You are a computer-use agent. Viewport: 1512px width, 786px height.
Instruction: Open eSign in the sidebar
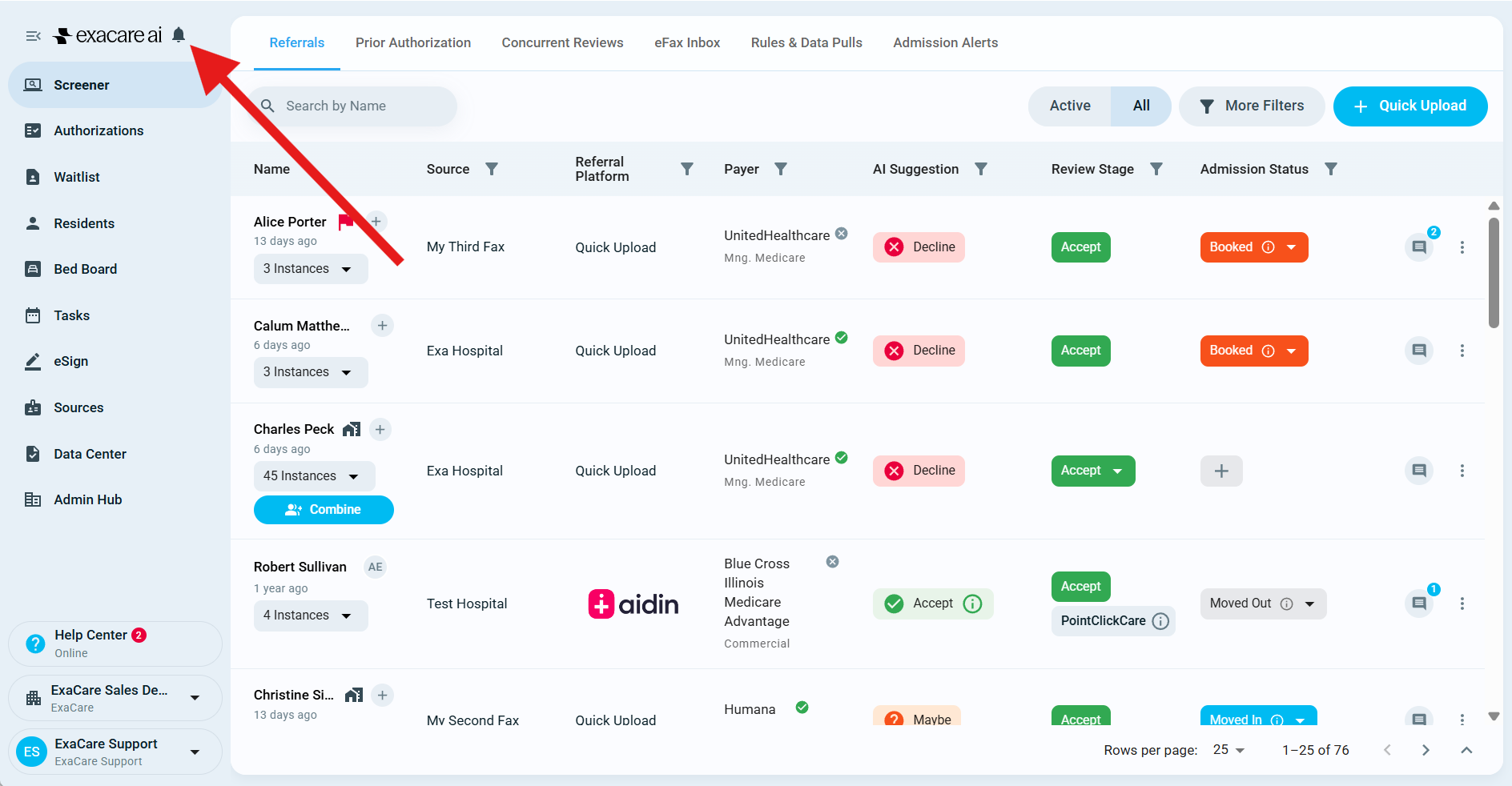115,361
